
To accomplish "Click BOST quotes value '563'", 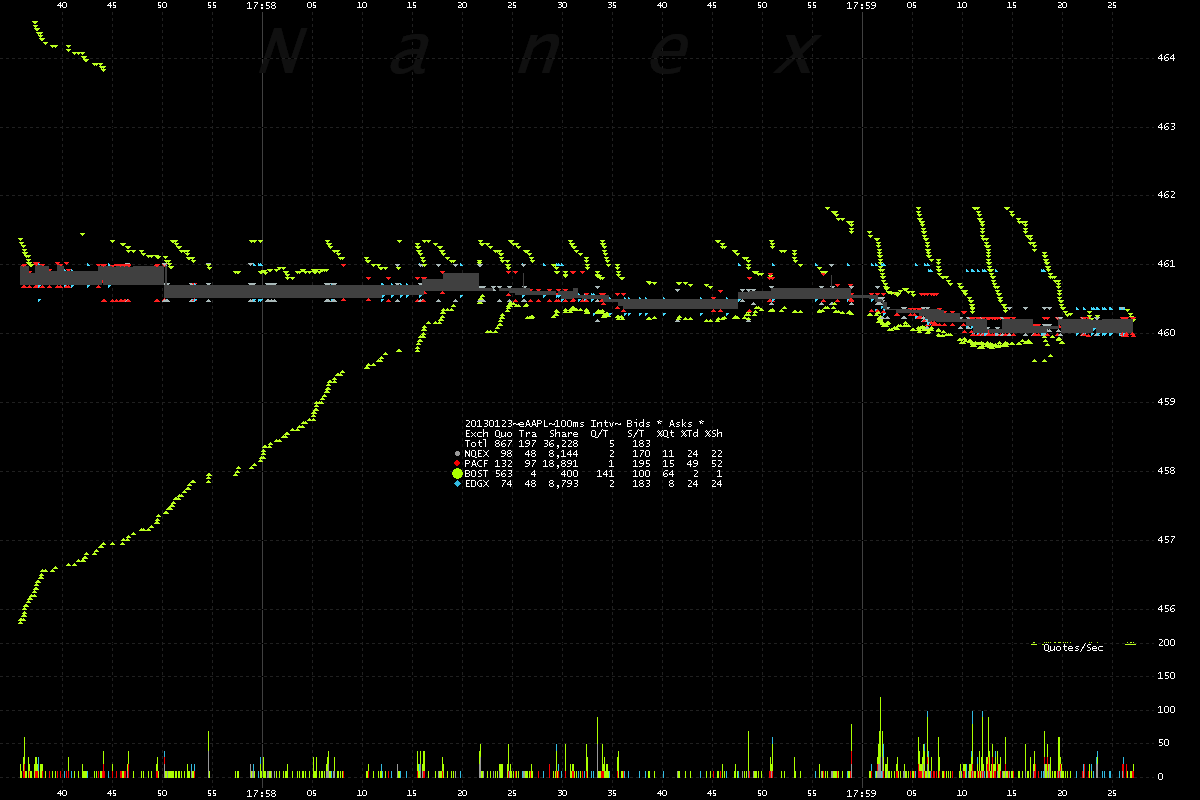I will (503, 473).
